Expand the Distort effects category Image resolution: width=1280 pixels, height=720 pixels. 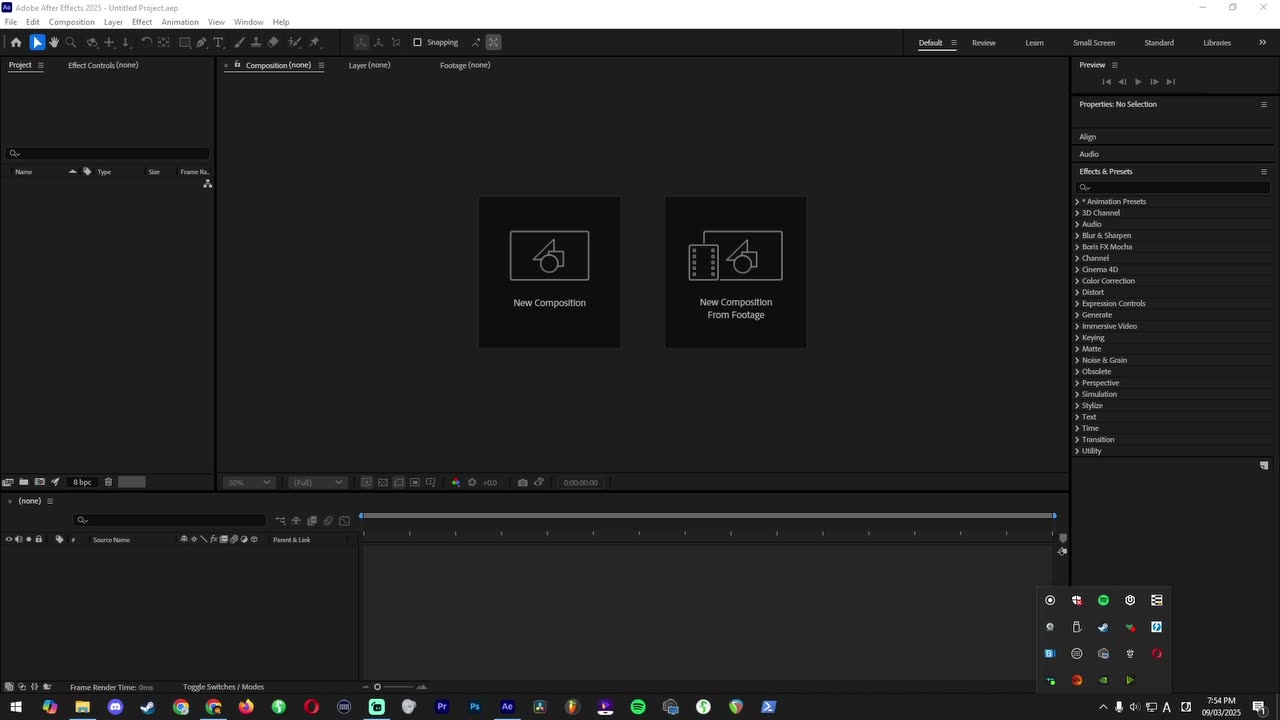(1077, 292)
